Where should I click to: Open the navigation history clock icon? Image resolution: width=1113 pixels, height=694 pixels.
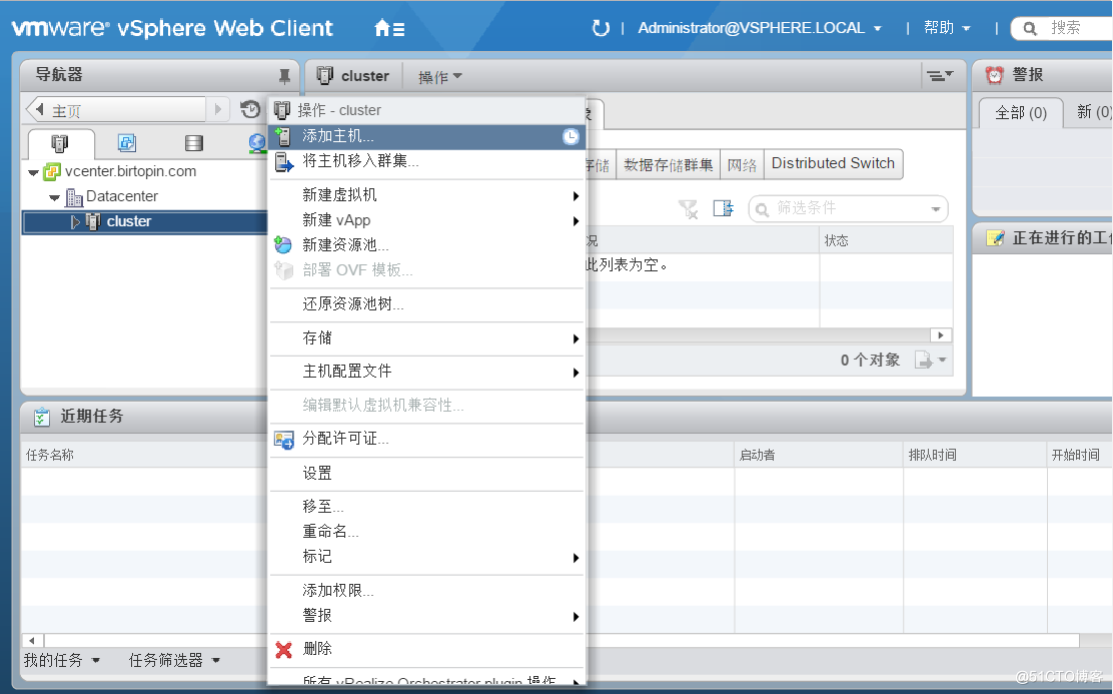click(x=250, y=109)
